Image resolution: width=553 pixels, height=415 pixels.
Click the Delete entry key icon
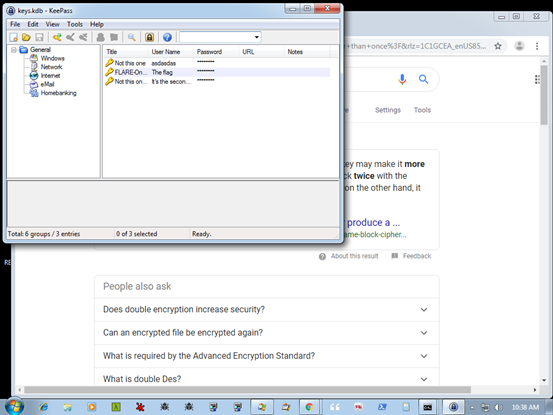(x=83, y=37)
